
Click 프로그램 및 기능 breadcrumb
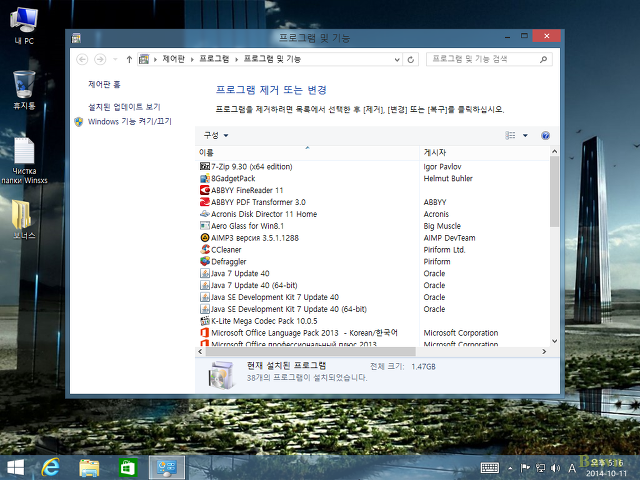272,59
